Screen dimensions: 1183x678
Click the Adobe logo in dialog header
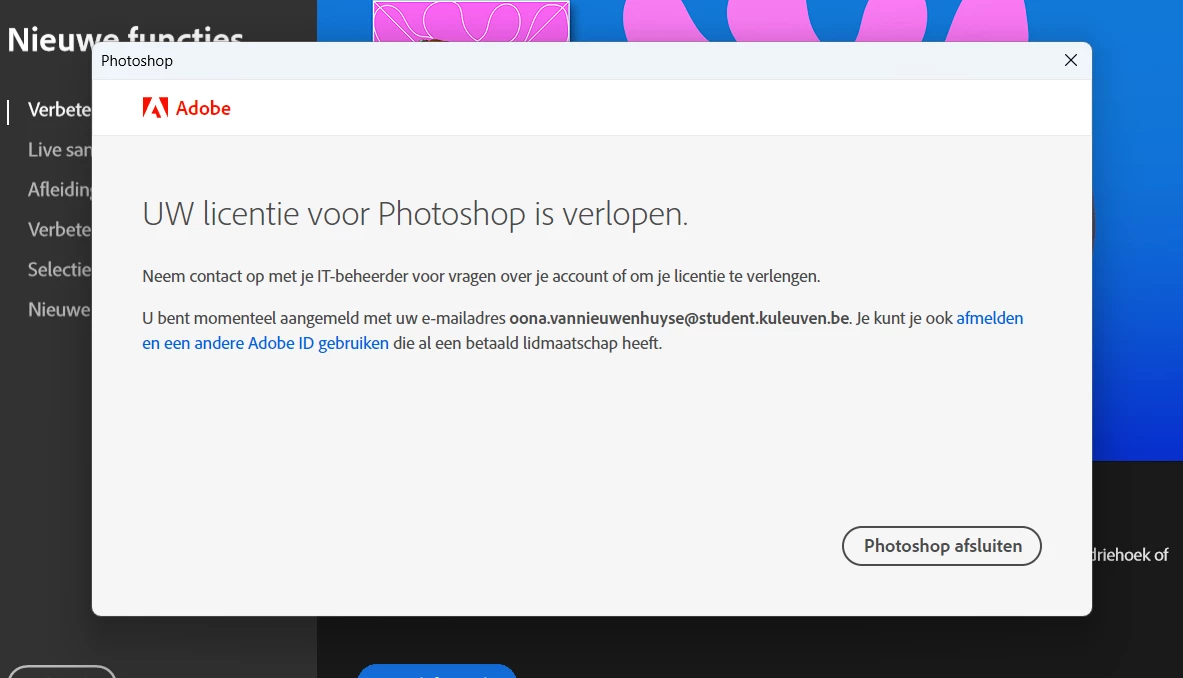186,108
